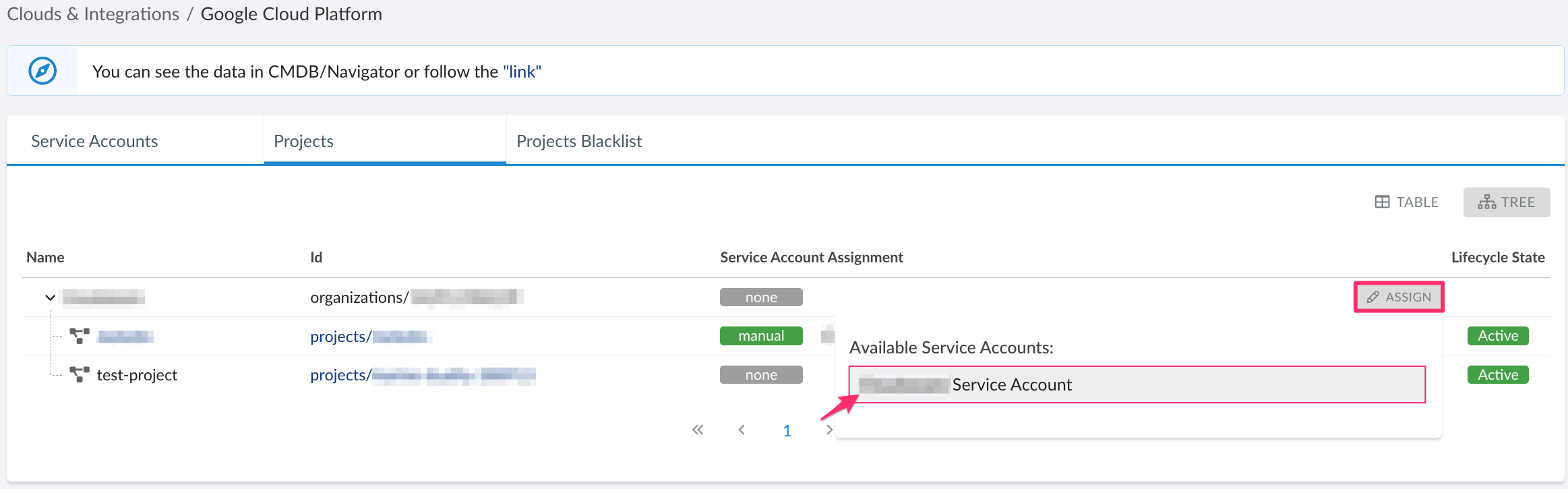Viewport: 1568px width, 489px height.
Task: Open the Service Accounts tab
Action: pos(94,141)
